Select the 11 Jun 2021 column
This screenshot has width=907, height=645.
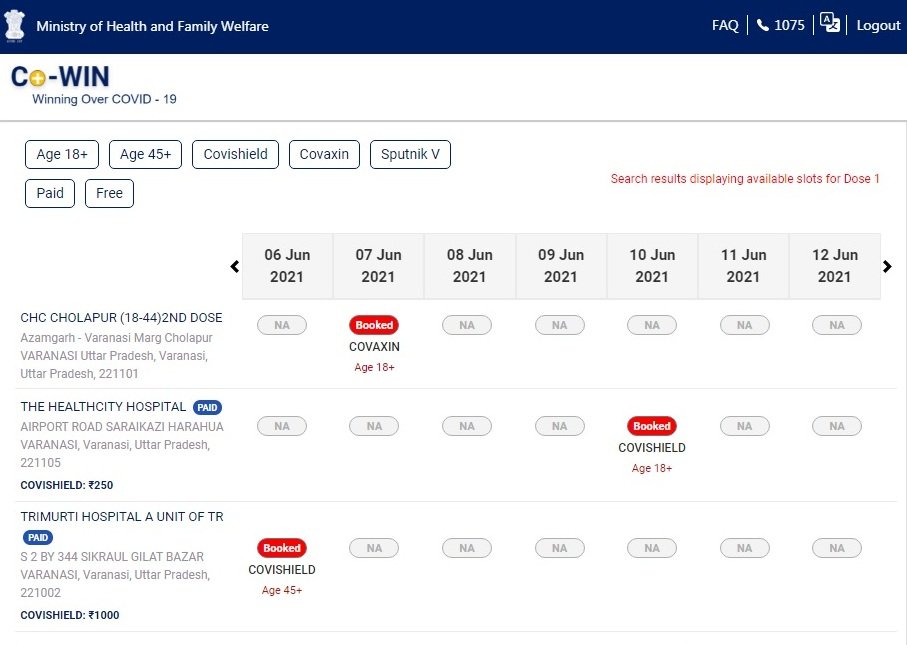[x=743, y=266]
